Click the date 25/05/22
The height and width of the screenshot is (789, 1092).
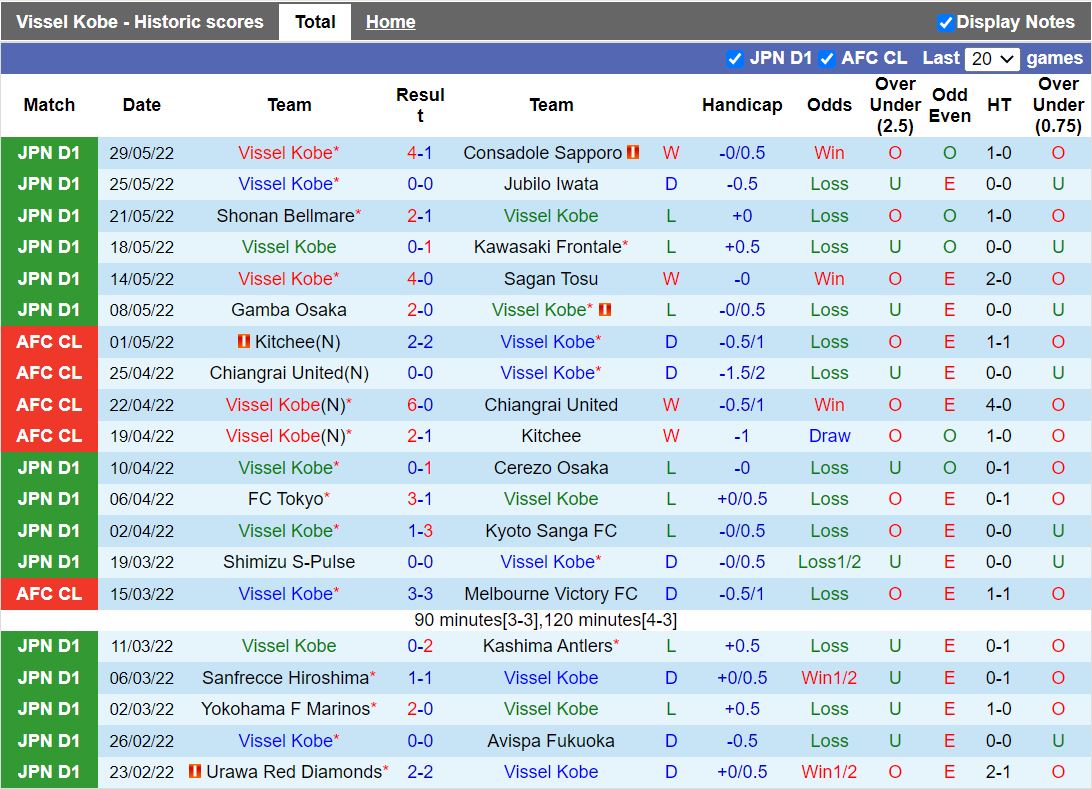pos(141,184)
